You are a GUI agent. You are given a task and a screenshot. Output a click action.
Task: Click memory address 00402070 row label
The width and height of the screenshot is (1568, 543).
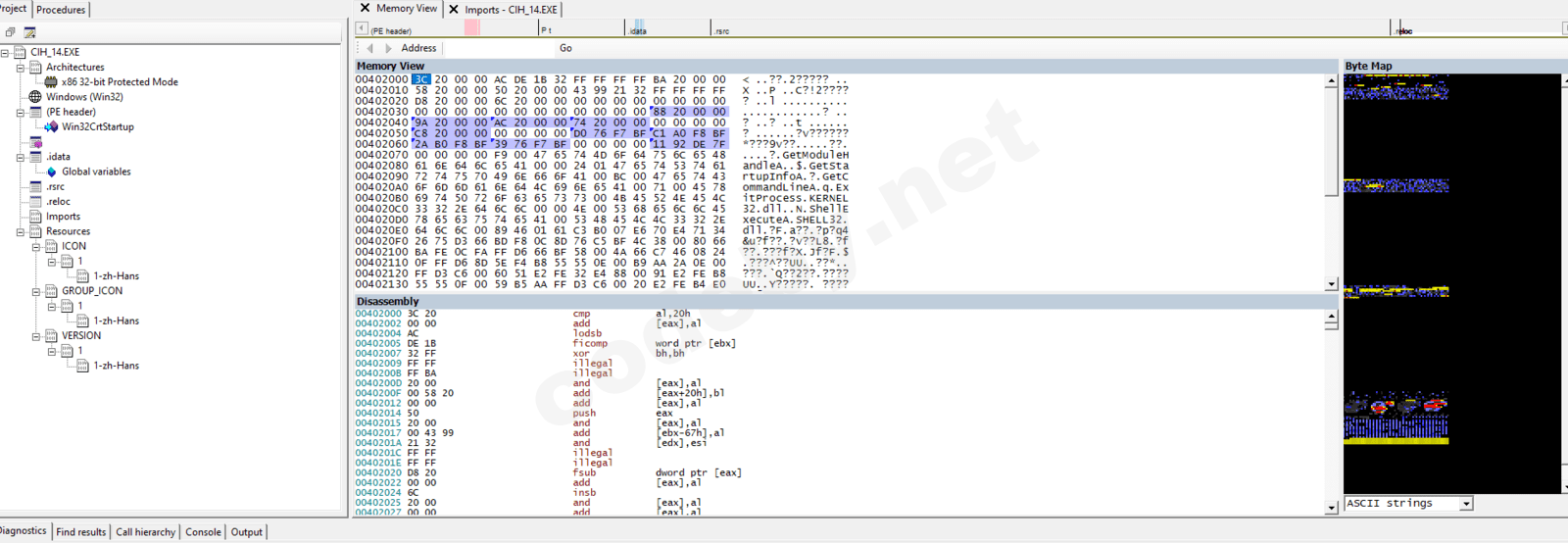pos(381,155)
